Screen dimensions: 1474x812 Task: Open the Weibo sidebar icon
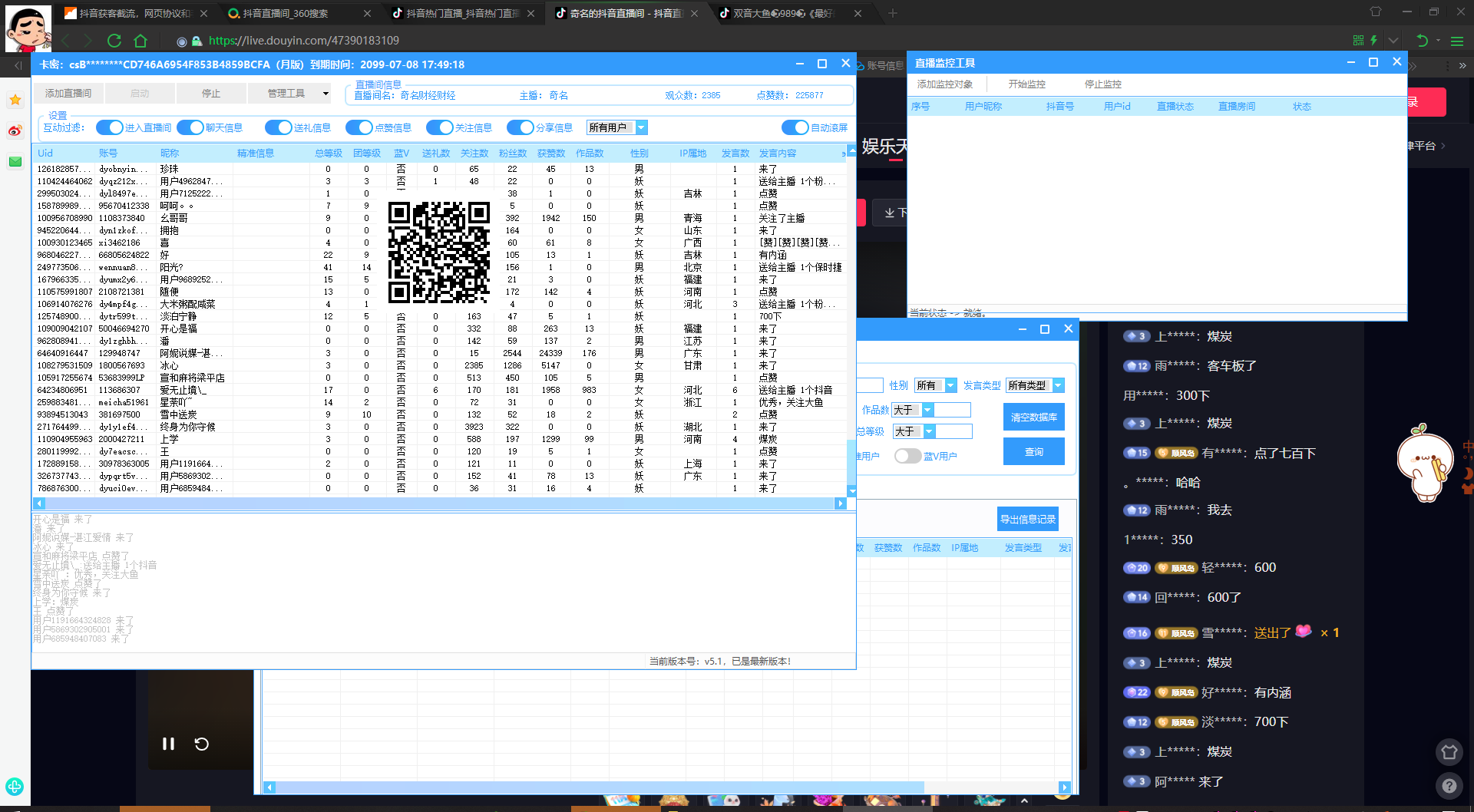coord(15,131)
